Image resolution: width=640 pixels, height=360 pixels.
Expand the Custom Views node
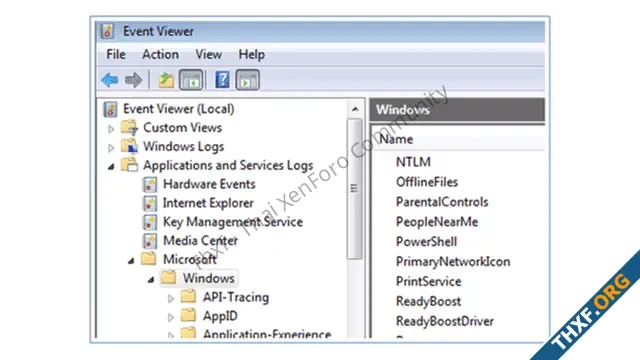pos(111,129)
